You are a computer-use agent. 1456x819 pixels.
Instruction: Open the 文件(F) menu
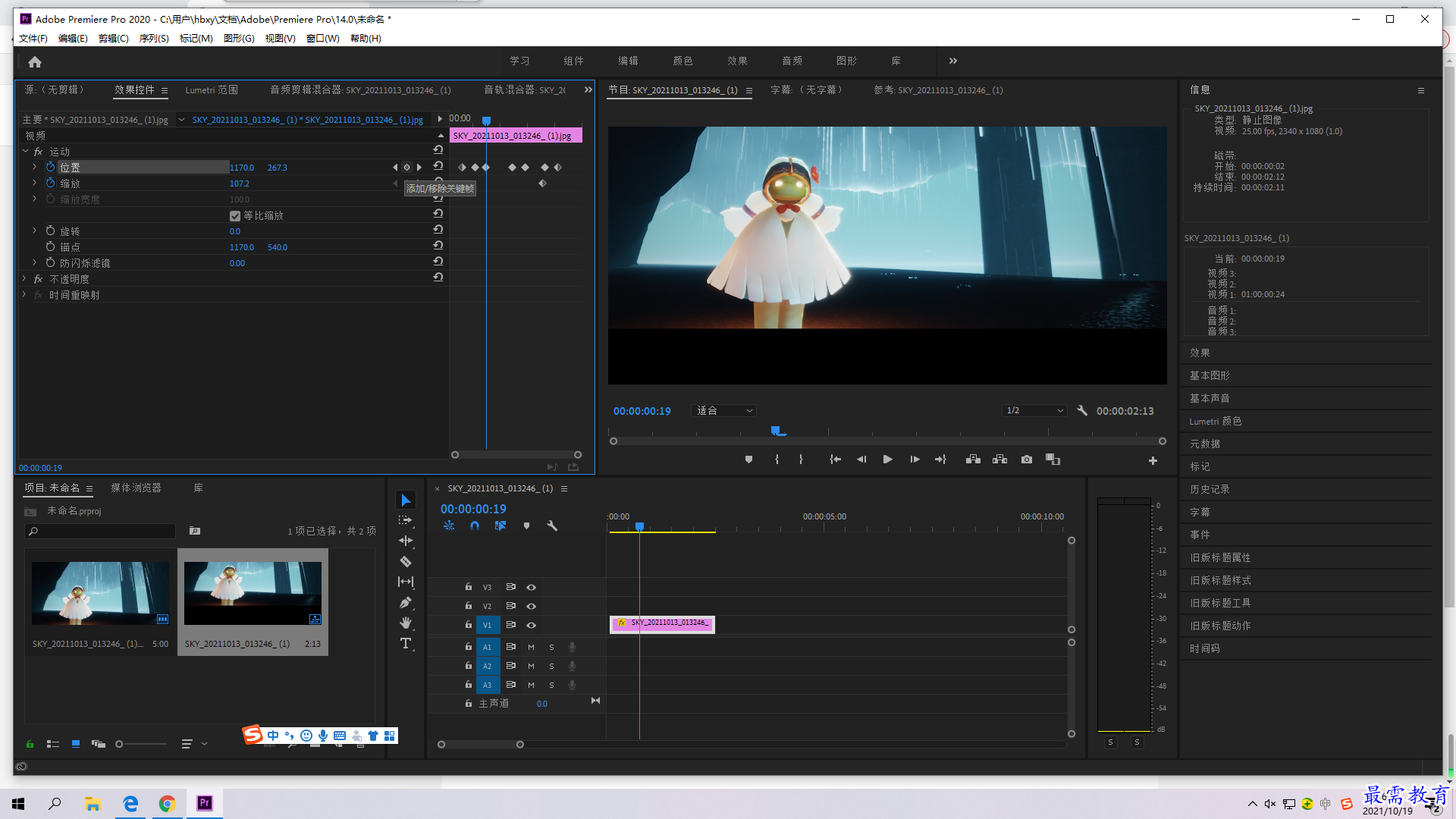33,38
